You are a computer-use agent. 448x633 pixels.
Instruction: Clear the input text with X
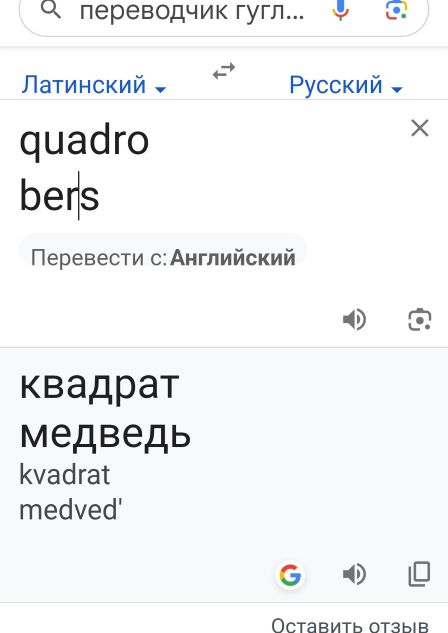click(x=420, y=128)
